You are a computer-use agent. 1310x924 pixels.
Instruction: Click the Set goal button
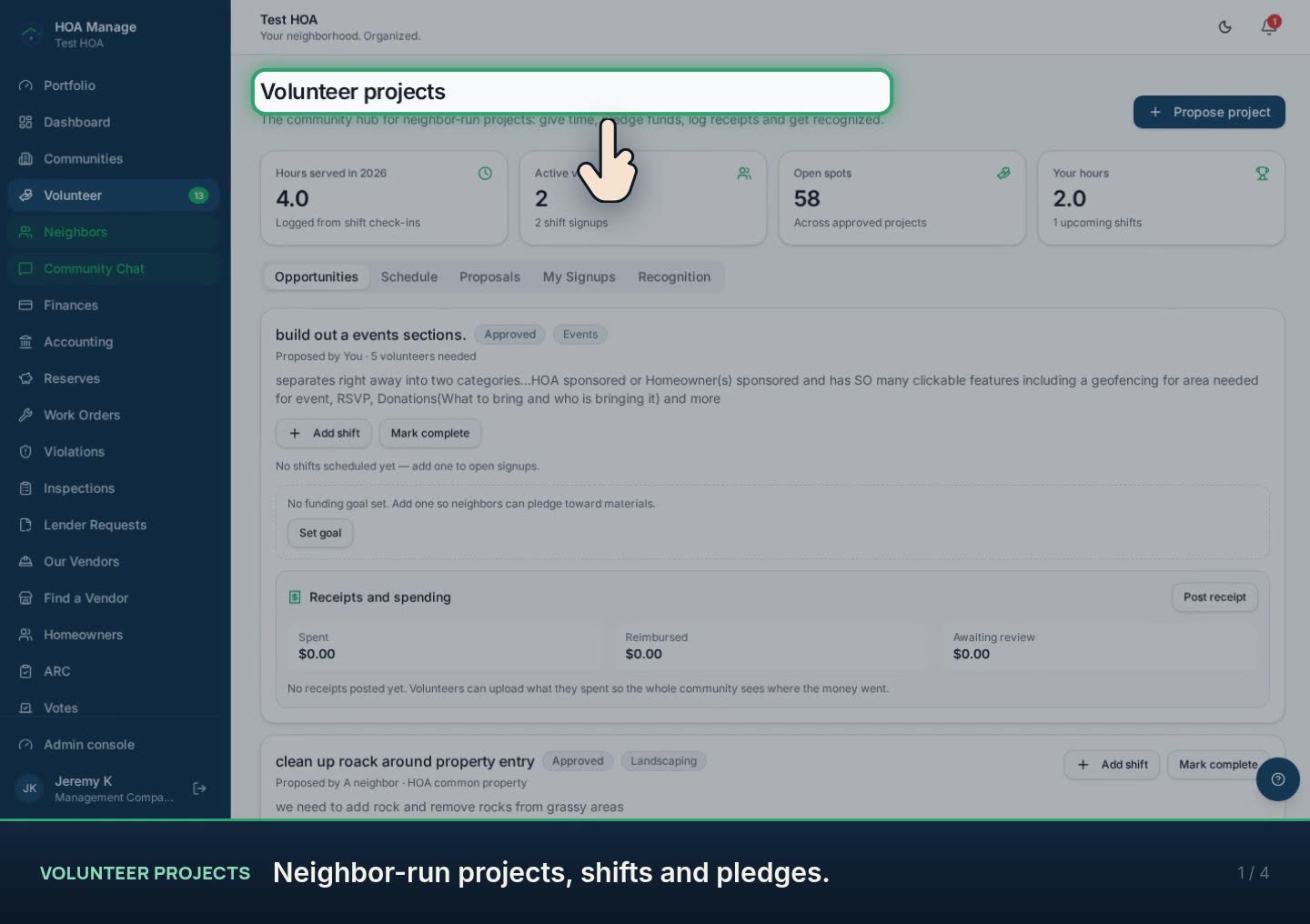(x=320, y=533)
